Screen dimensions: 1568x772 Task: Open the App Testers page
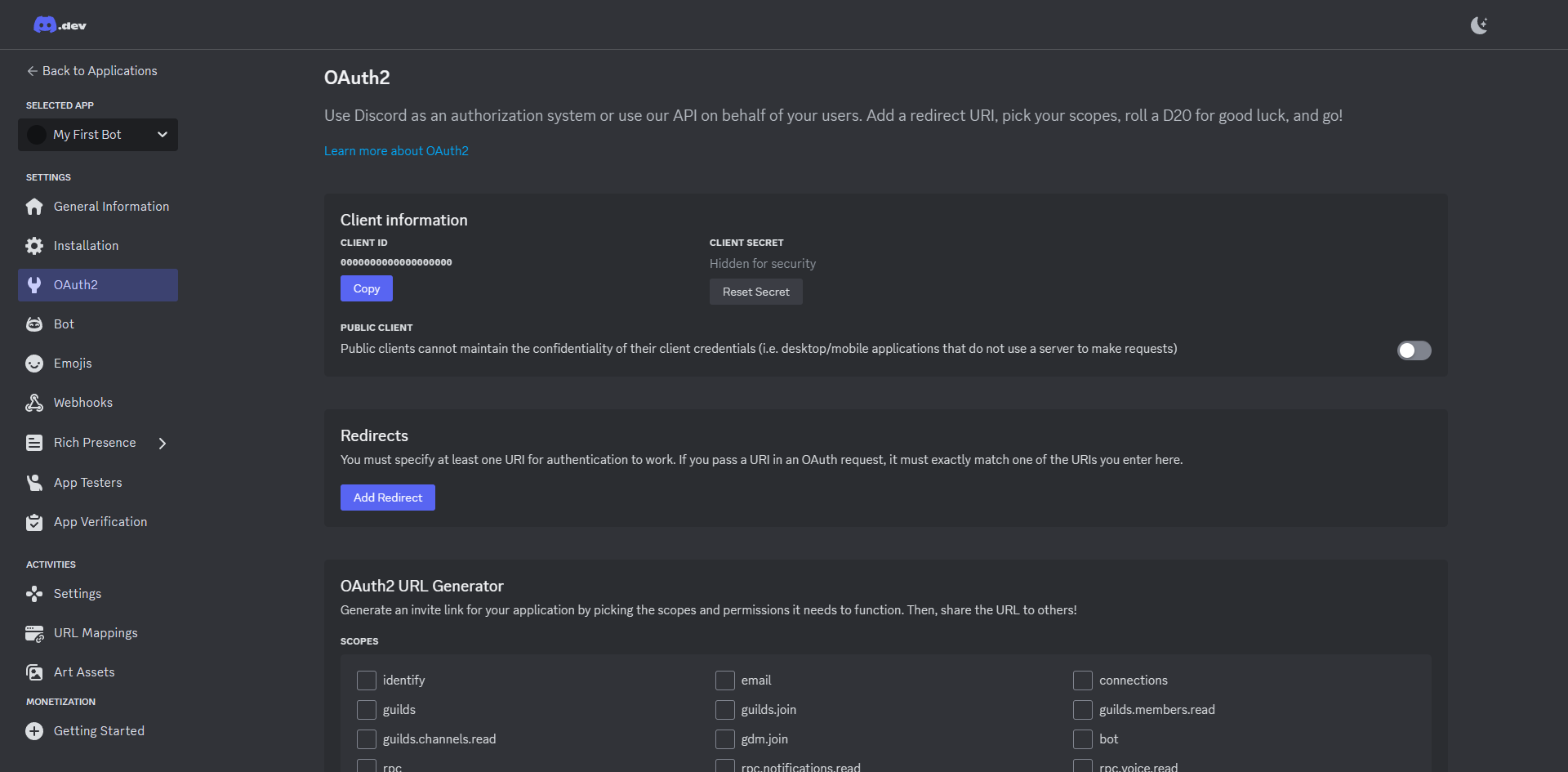(x=98, y=483)
